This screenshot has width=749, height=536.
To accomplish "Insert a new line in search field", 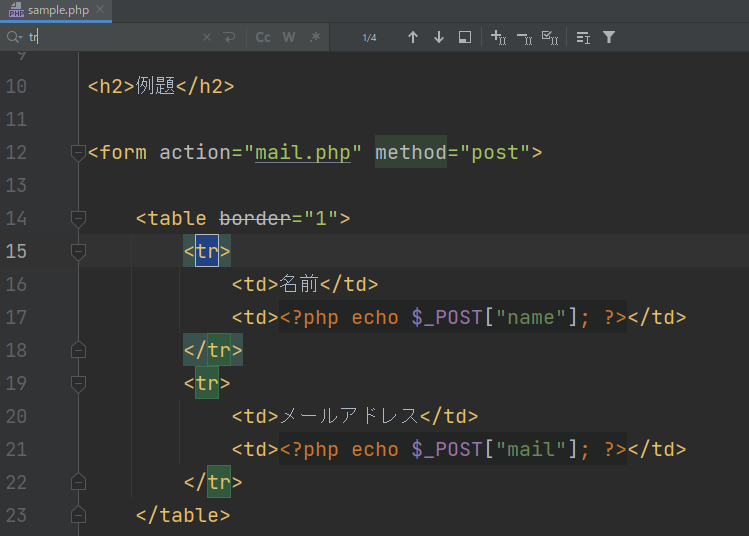I will 229,37.
